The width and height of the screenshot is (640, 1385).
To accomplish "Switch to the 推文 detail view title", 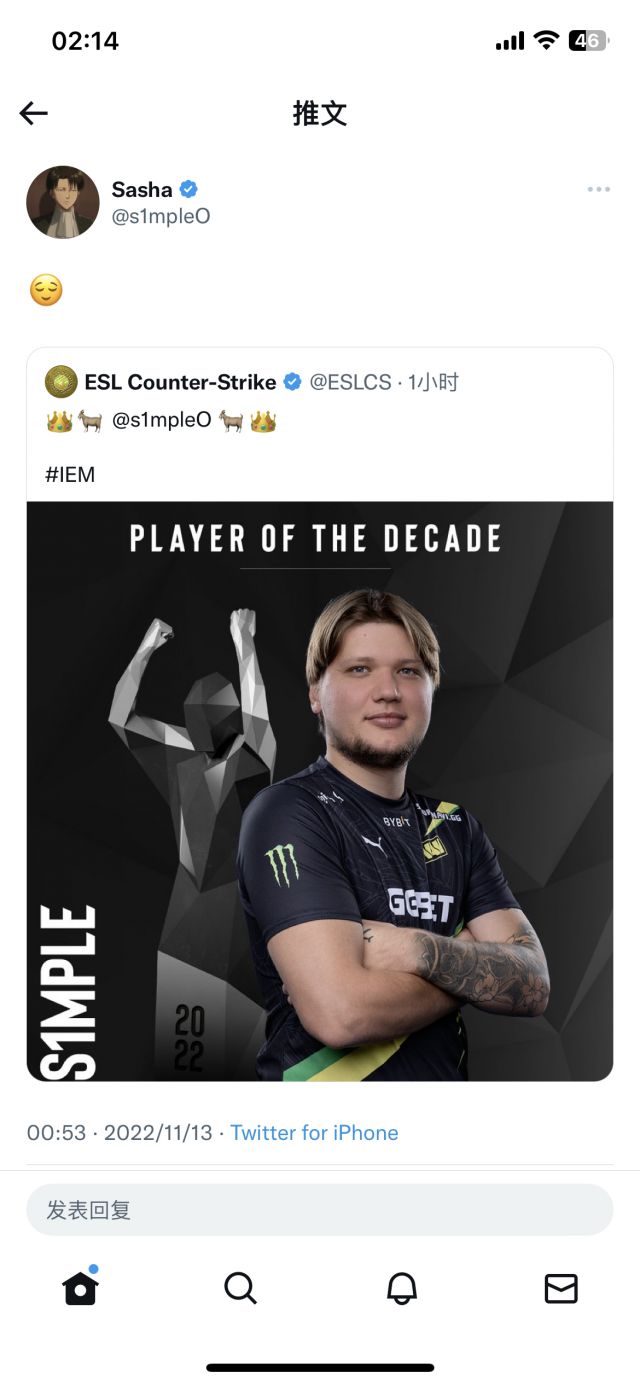I will (320, 113).
